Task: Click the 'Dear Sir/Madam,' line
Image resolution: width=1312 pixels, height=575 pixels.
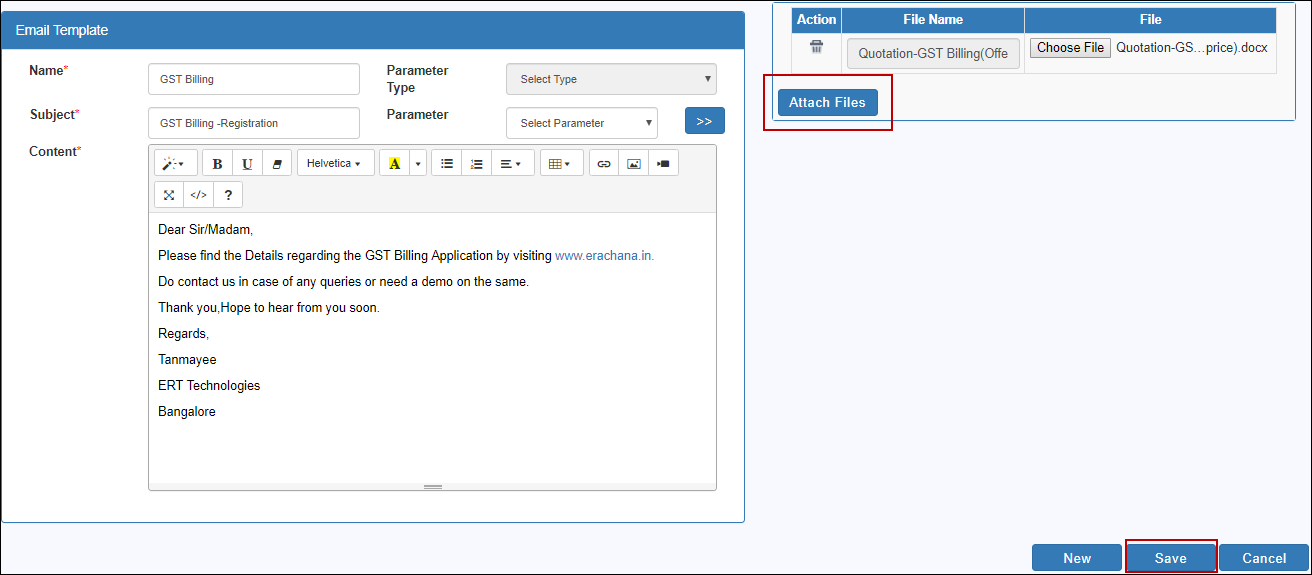Action: coord(206,230)
